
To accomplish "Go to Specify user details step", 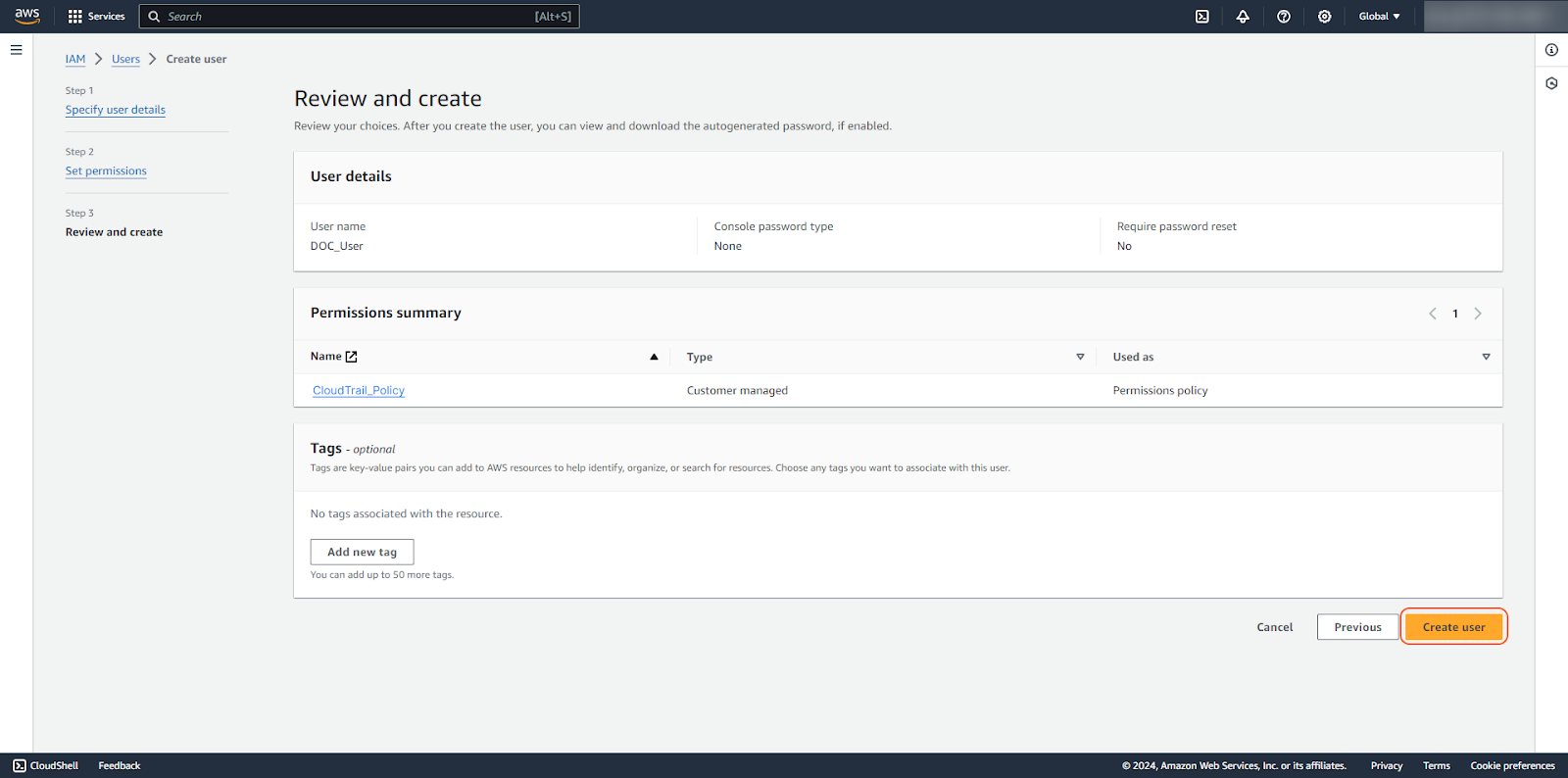I will 116,110.
